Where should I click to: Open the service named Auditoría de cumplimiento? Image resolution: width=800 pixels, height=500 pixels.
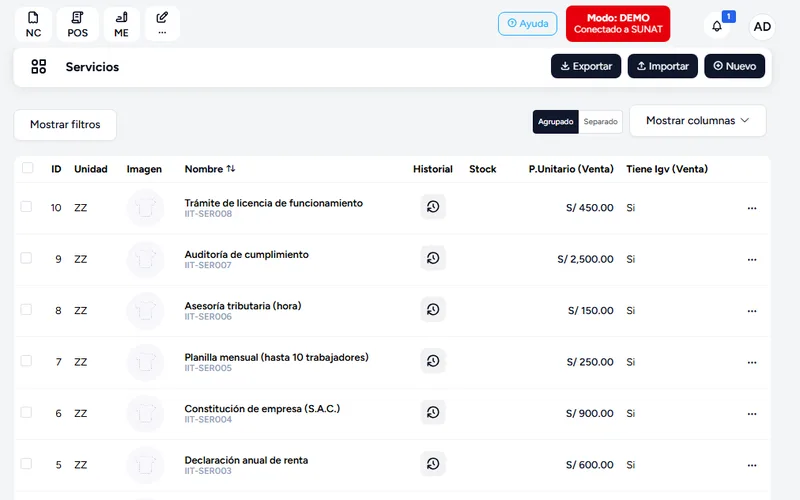coord(246,255)
